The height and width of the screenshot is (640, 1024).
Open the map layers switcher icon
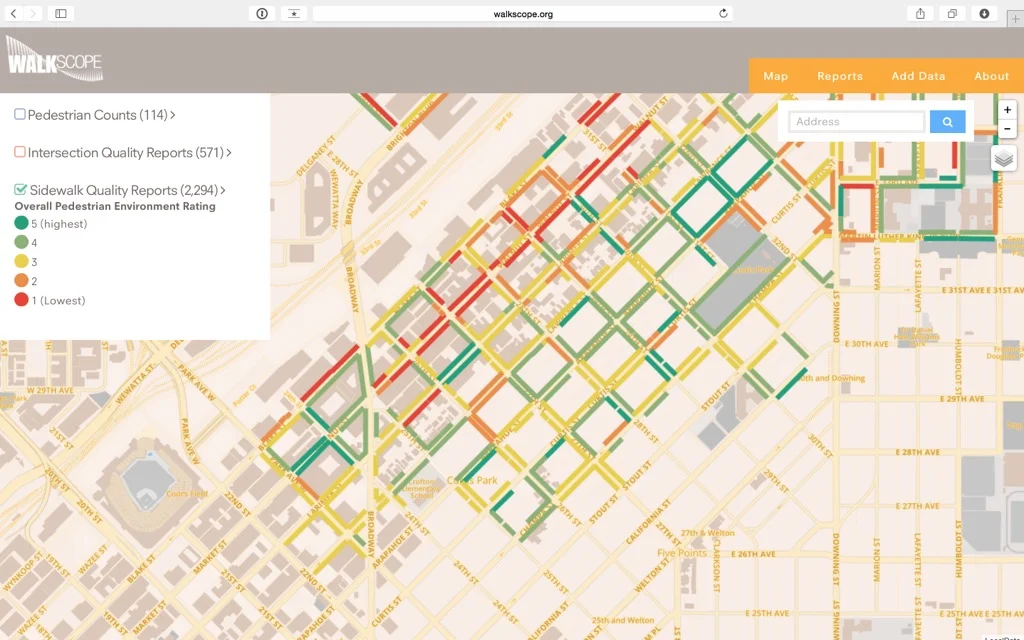click(x=1004, y=158)
